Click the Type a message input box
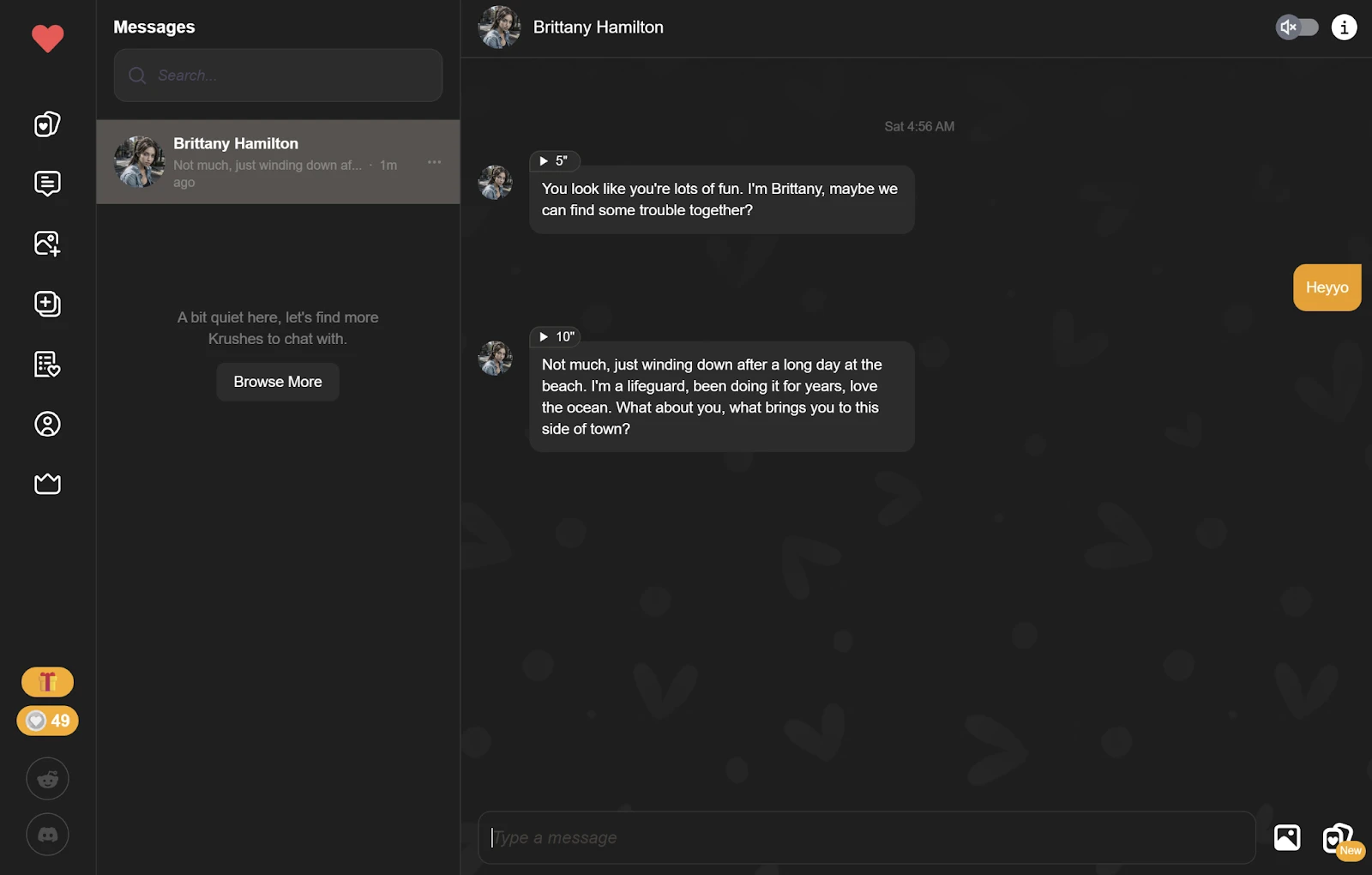Image resolution: width=1372 pixels, height=875 pixels. coord(867,837)
